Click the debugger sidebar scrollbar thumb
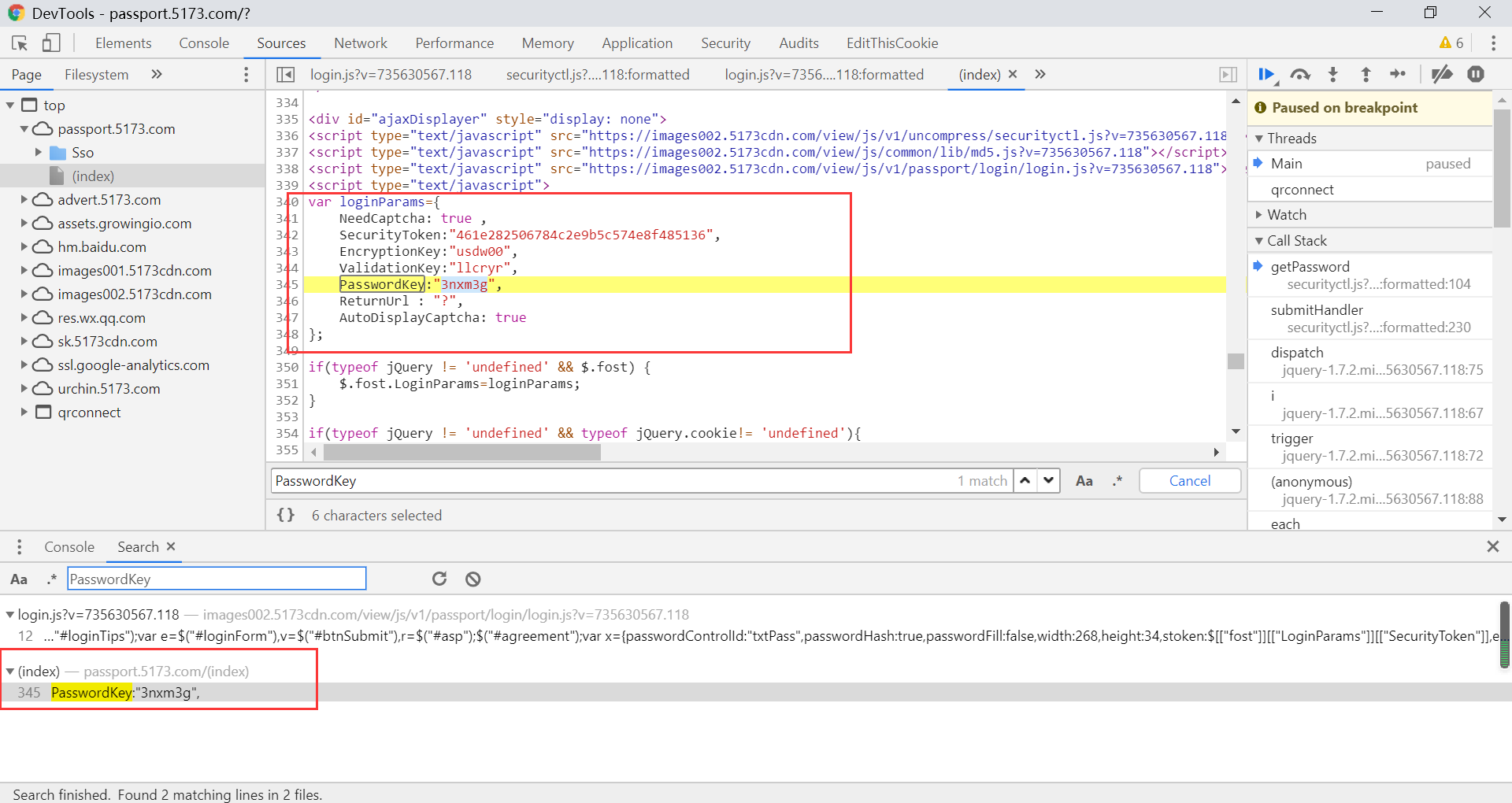Image resolution: width=1512 pixels, height=803 pixels. (1503, 168)
